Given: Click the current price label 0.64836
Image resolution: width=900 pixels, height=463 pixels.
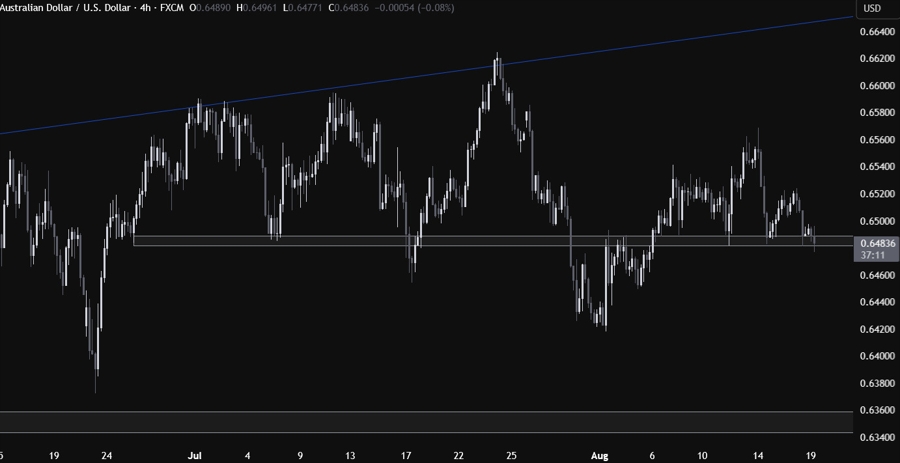Looking at the screenshot, I should 877,243.
